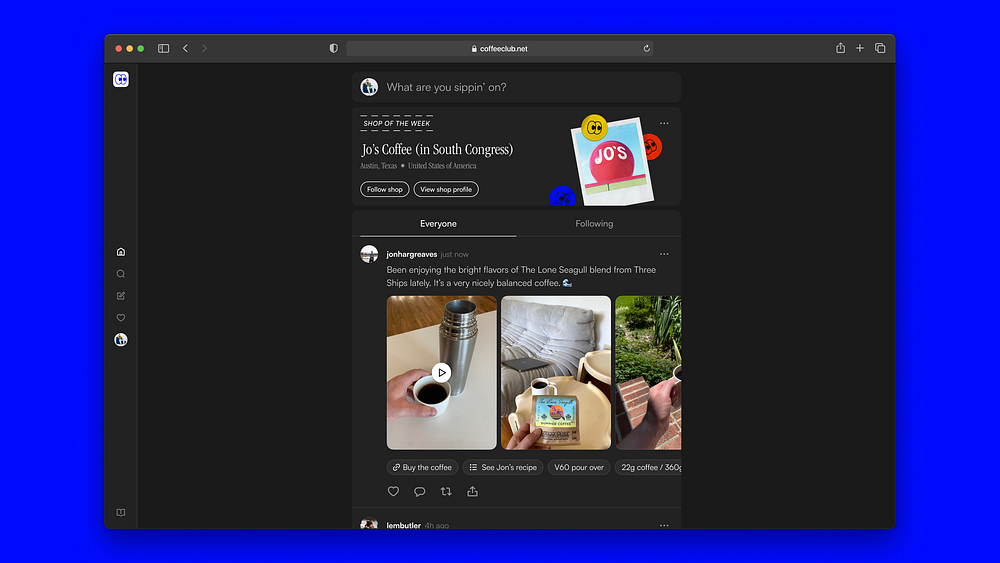The width and height of the screenshot is (1000, 563).
Task: Open the compose post icon in sidebar
Action: (x=121, y=296)
